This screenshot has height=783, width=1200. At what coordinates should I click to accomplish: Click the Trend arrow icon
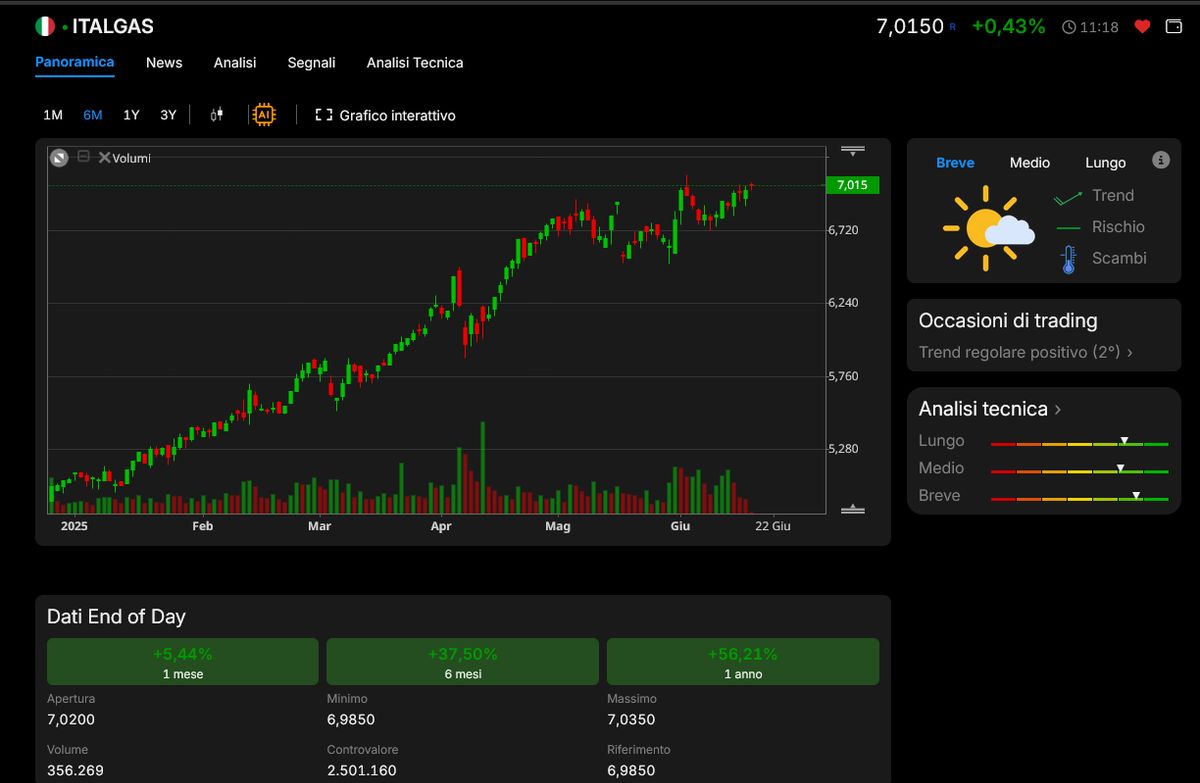tap(1068, 197)
